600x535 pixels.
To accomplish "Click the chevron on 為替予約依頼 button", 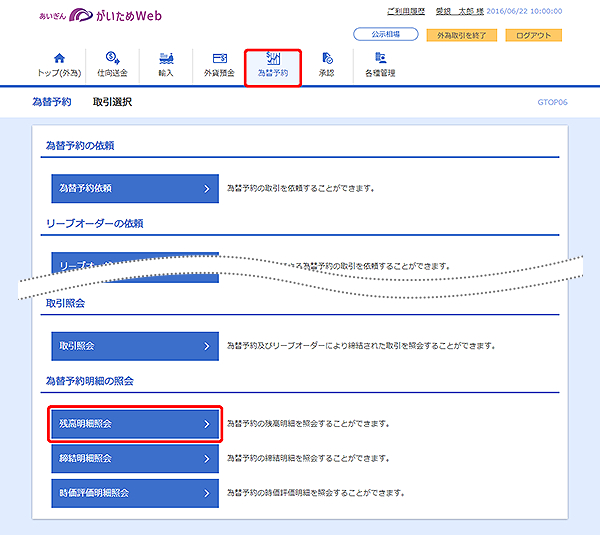I will click(207, 189).
